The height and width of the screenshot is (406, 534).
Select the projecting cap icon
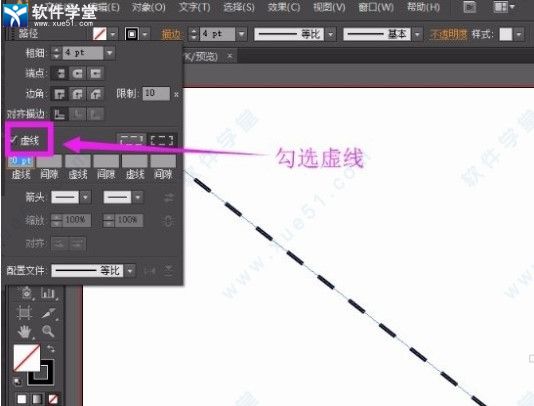point(95,73)
